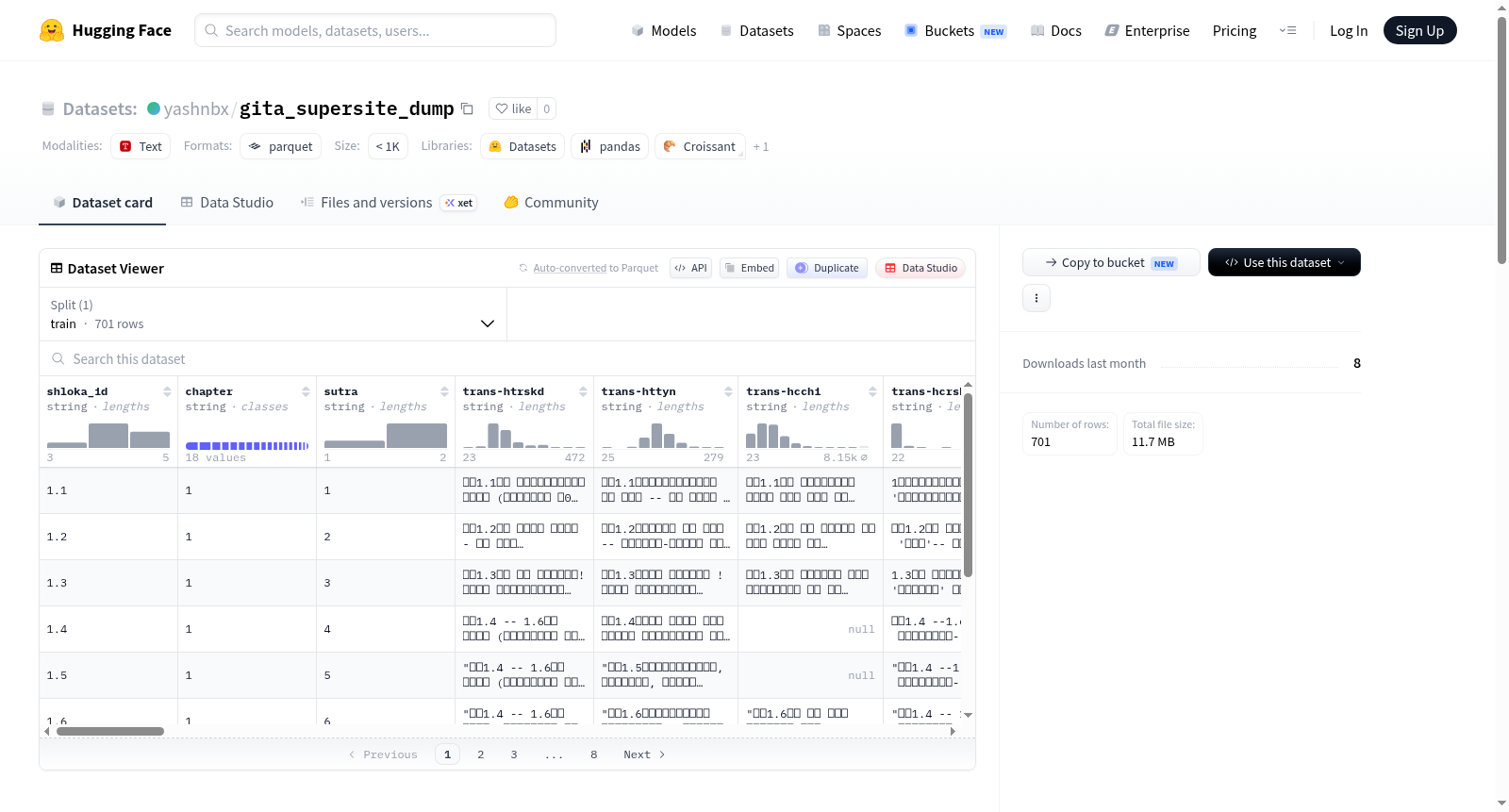
Task: Click the Hugging Face logo icon
Action: click(52, 30)
